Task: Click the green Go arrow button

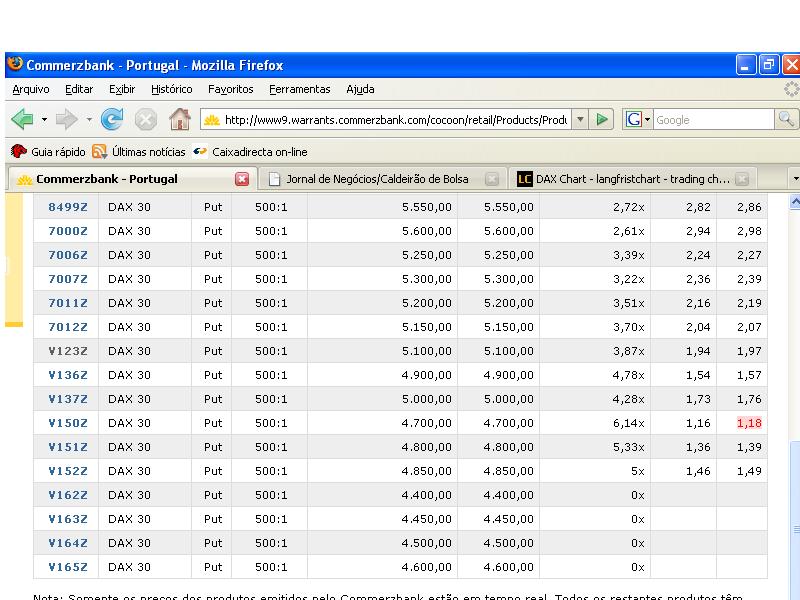Action: coord(602,120)
